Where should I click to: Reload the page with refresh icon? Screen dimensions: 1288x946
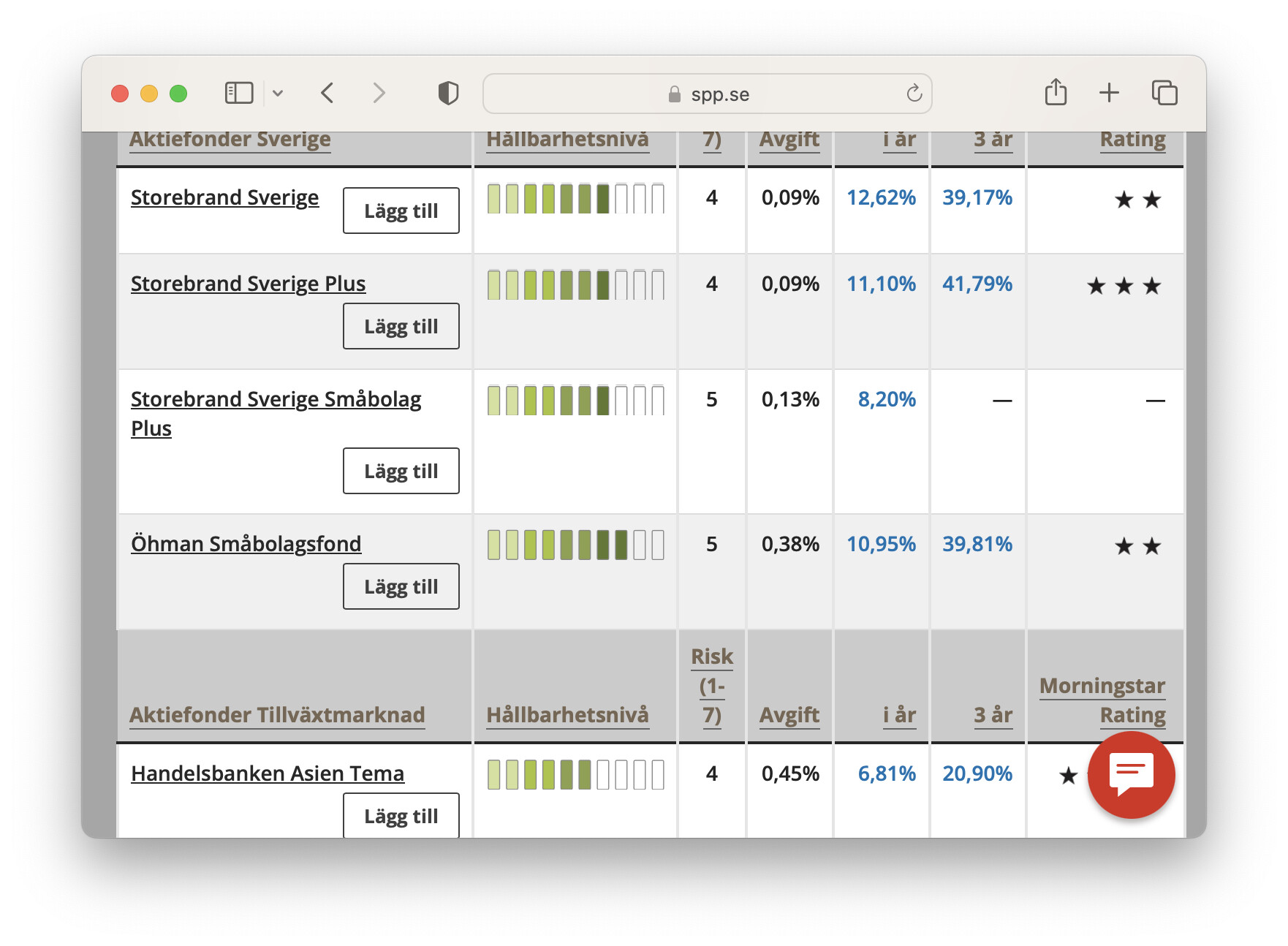914,94
